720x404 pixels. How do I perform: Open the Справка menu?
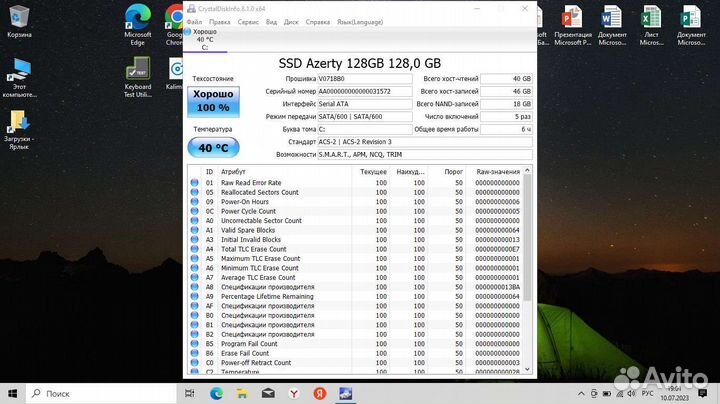pyautogui.click(x=318, y=22)
